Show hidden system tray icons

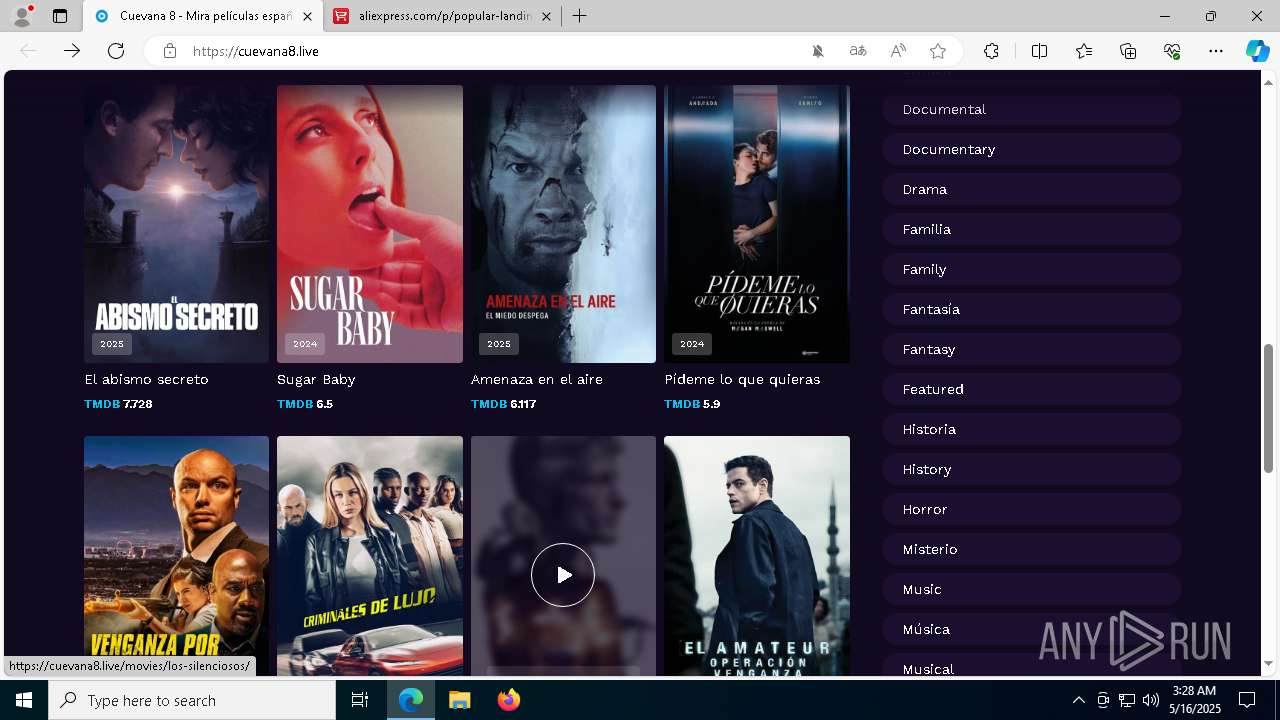(x=1078, y=700)
